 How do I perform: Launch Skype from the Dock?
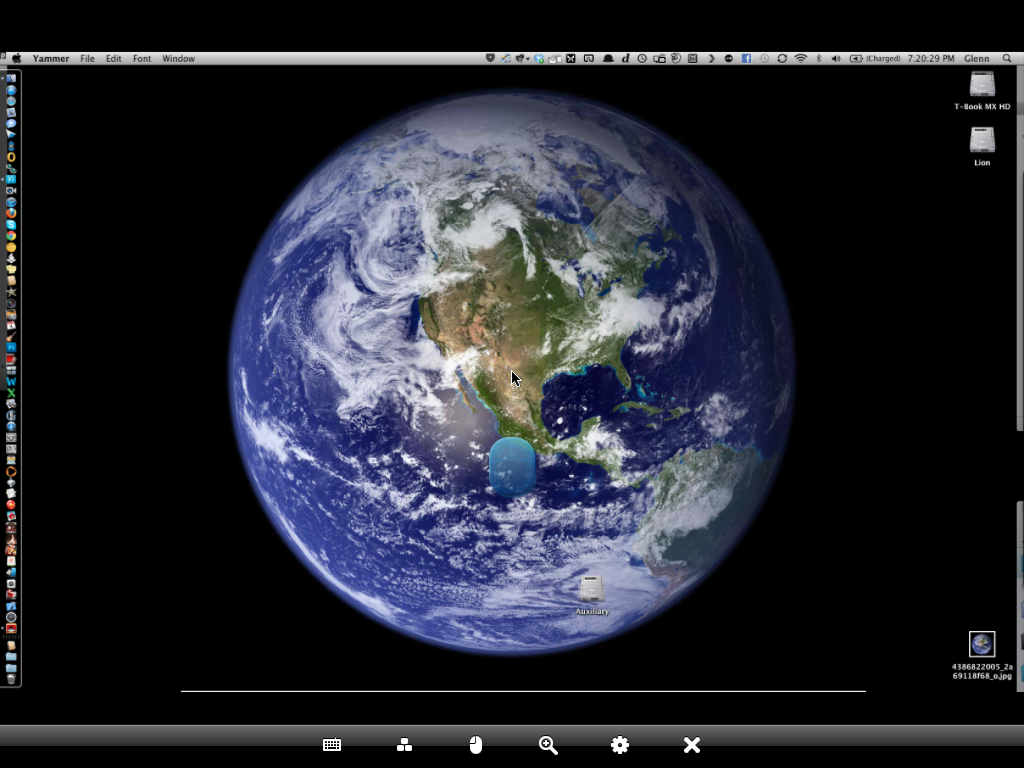(11, 225)
